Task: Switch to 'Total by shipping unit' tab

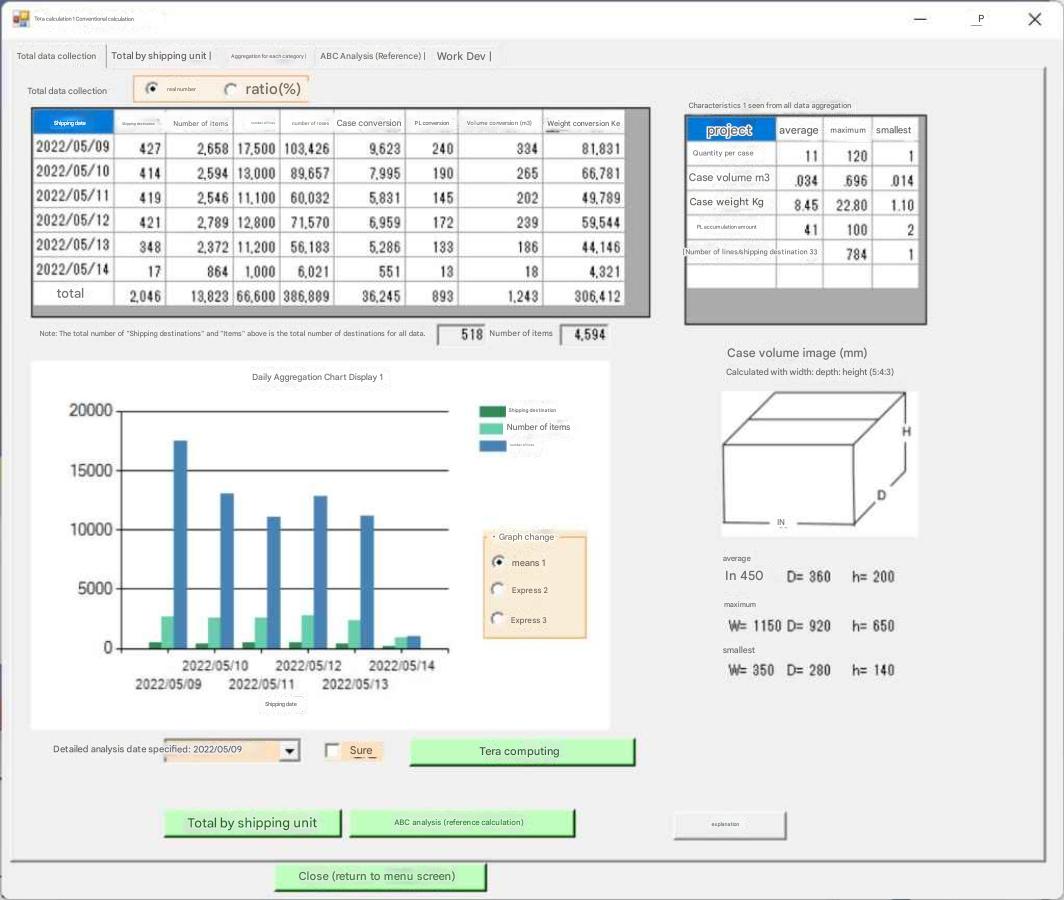Action: pos(160,56)
